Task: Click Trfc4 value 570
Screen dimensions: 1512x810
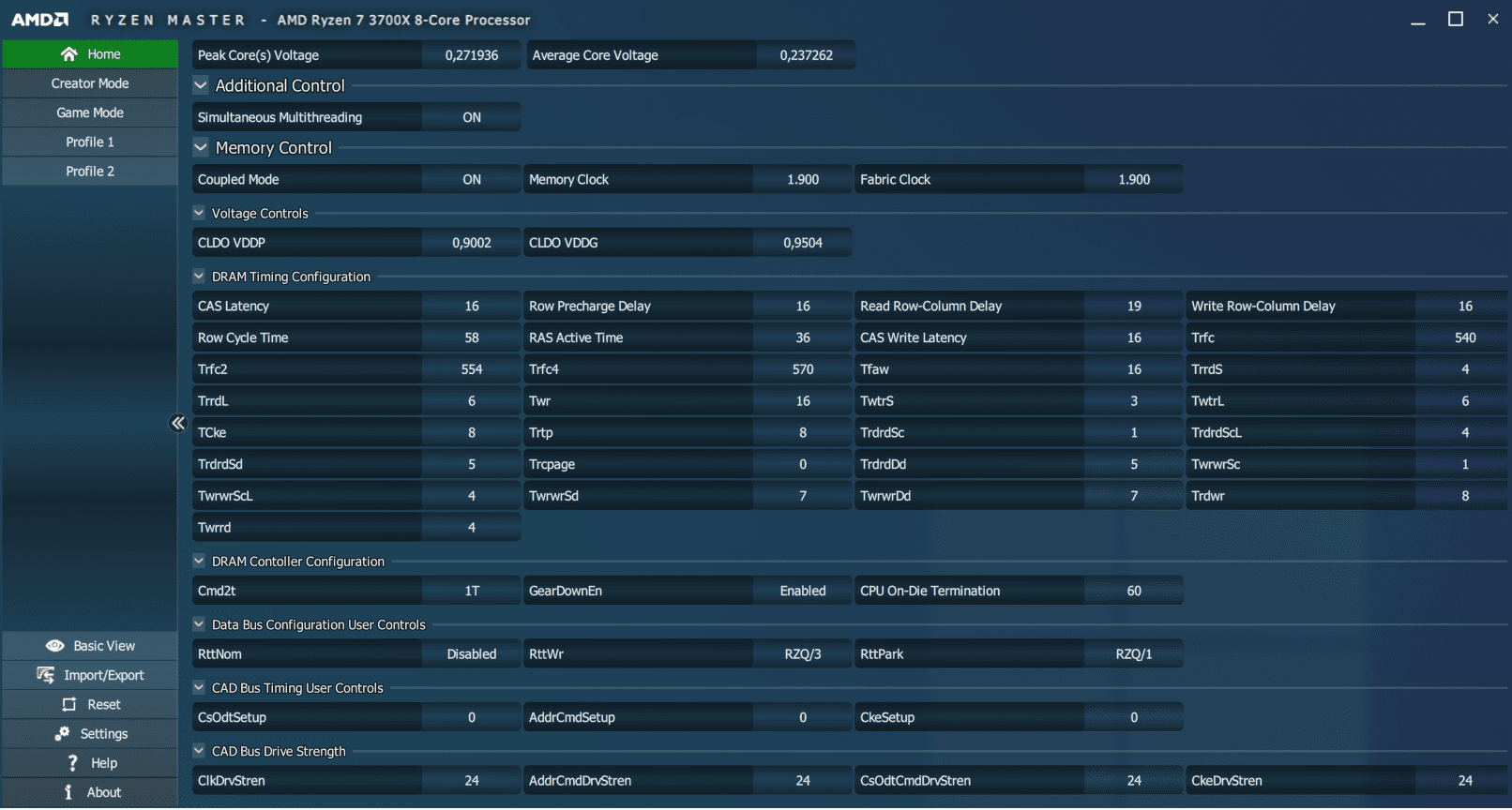Action: click(x=803, y=369)
